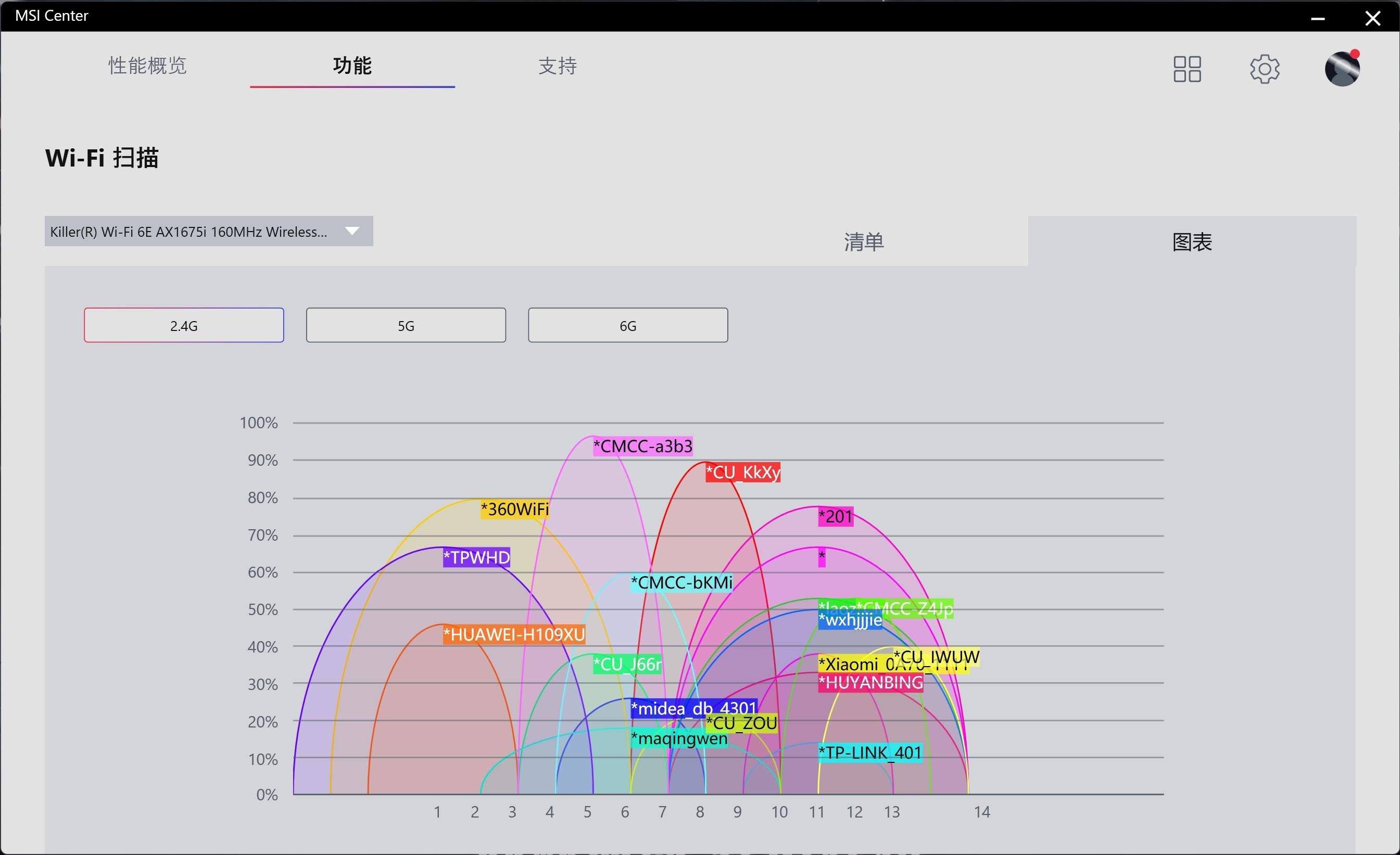
Task: Minimize the MSI Center window
Action: click(x=1318, y=18)
